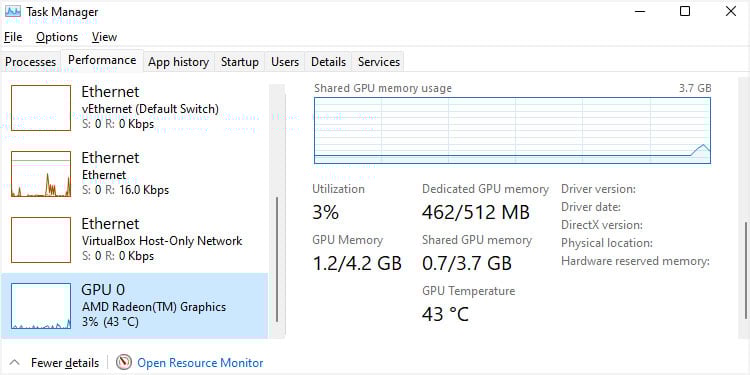Click the Shared GPU memory usage heading
The width and height of the screenshot is (750, 375).
[x=383, y=88]
